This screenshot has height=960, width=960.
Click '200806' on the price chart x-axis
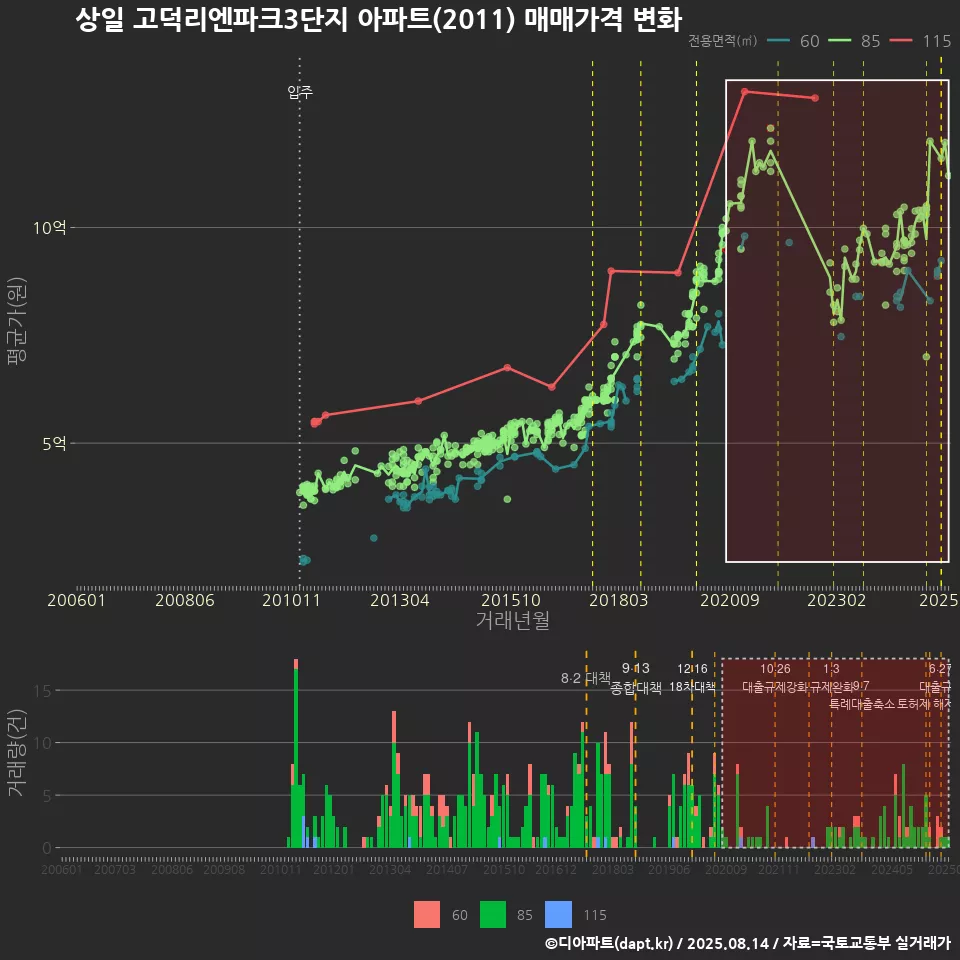[x=185, y=600]
